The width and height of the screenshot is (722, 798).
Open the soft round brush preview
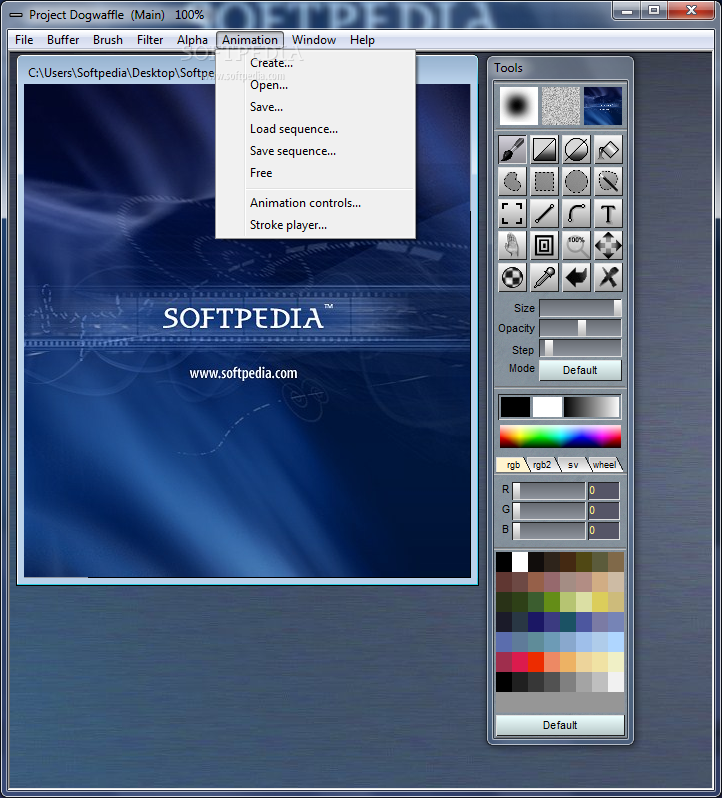tap(518, 106)
